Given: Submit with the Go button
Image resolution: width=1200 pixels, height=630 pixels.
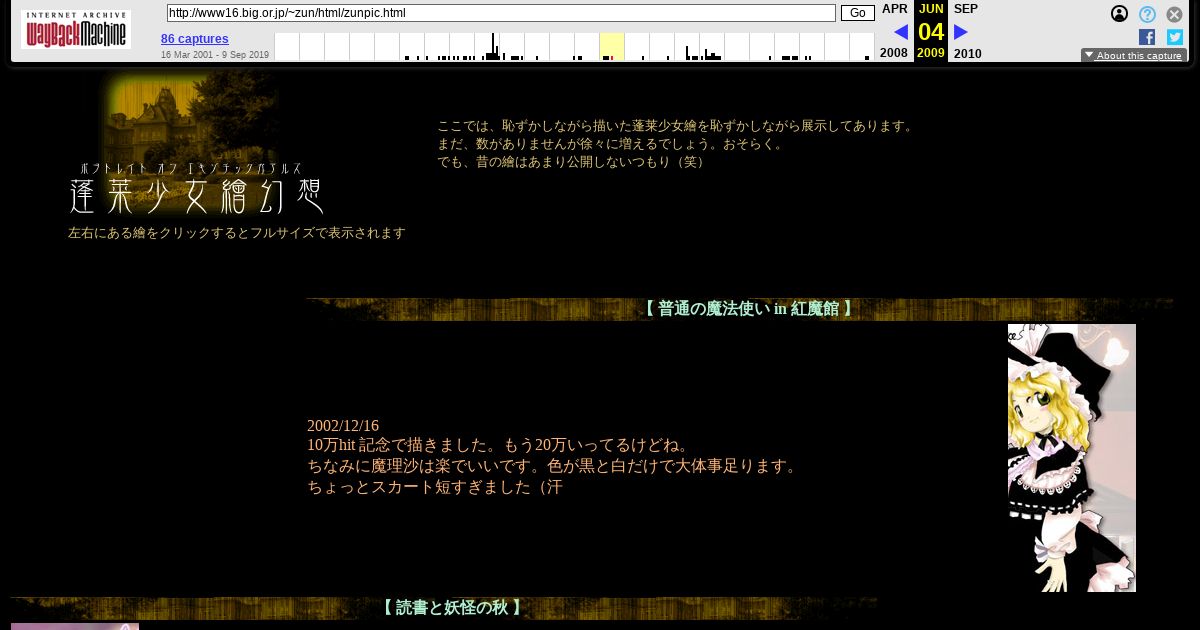Looking at the screenshot, I should [x=858, y=13].
